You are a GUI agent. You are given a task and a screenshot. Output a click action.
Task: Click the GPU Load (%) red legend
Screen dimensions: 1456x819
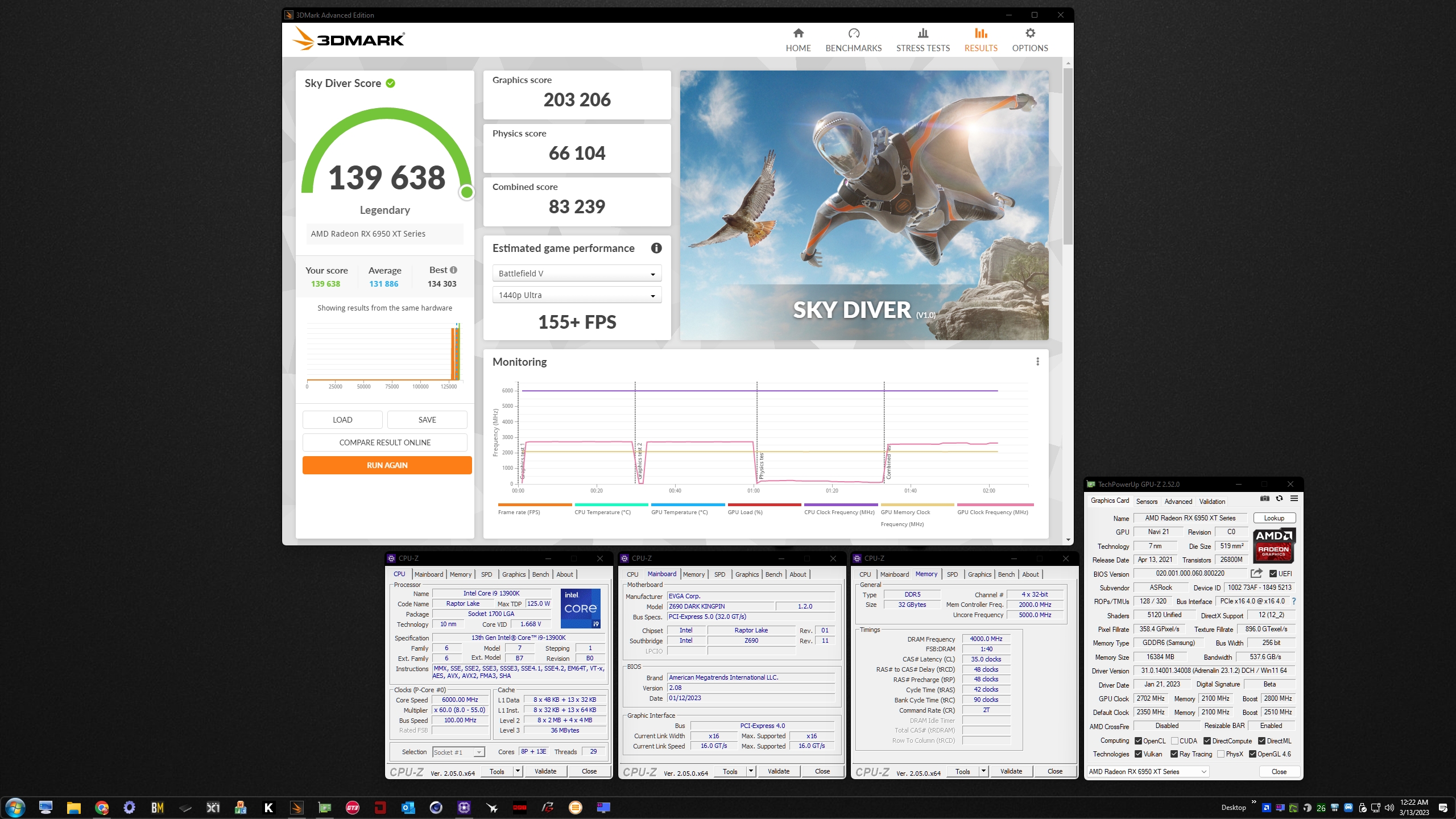pyautogui.click(x=764, y=509)
